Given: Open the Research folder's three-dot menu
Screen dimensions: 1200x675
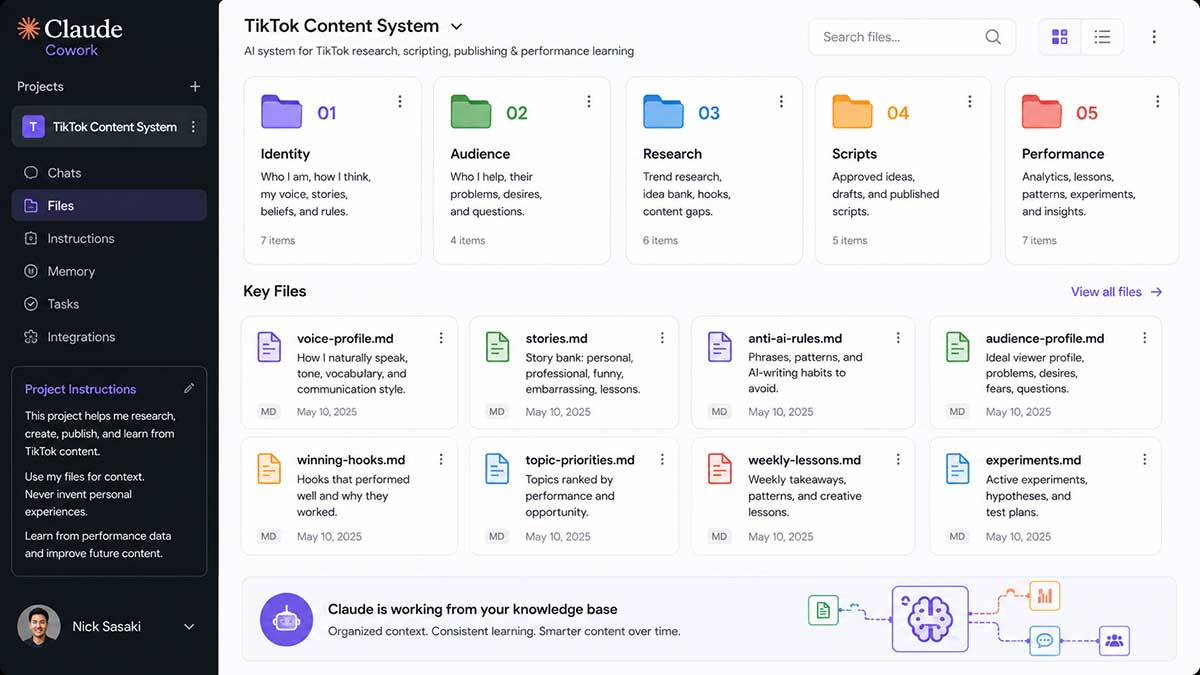Looking at the screenshot, I should (x=781, y=101).
